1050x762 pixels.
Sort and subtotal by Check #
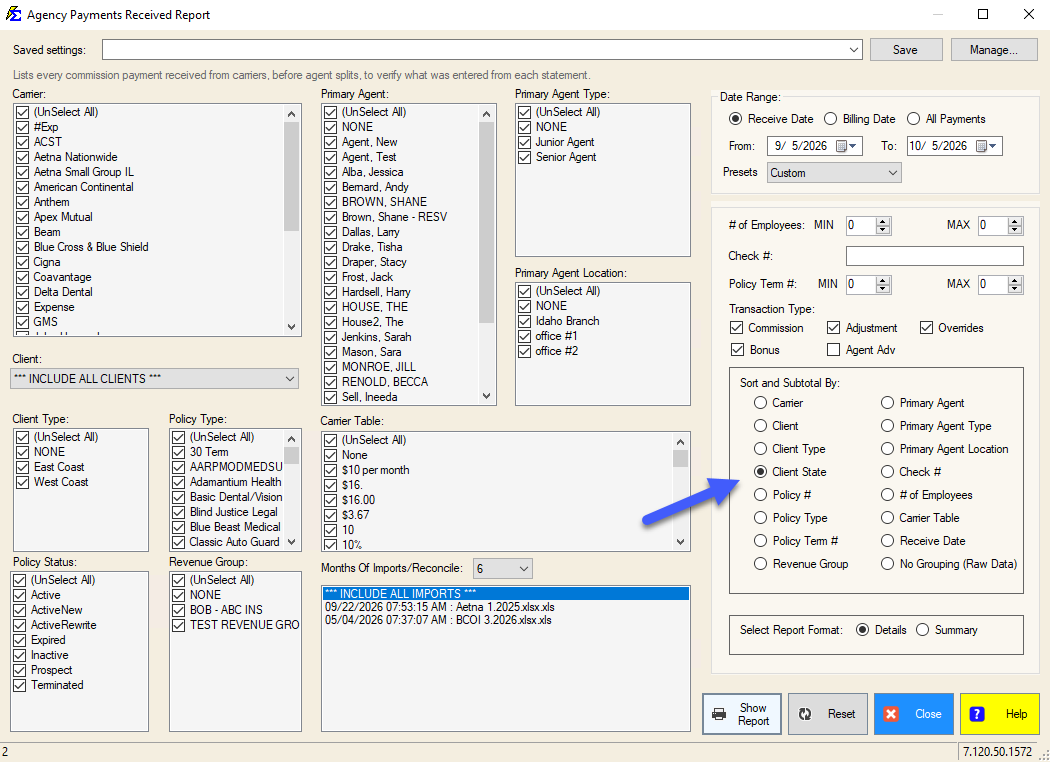(x=911, y=471)
